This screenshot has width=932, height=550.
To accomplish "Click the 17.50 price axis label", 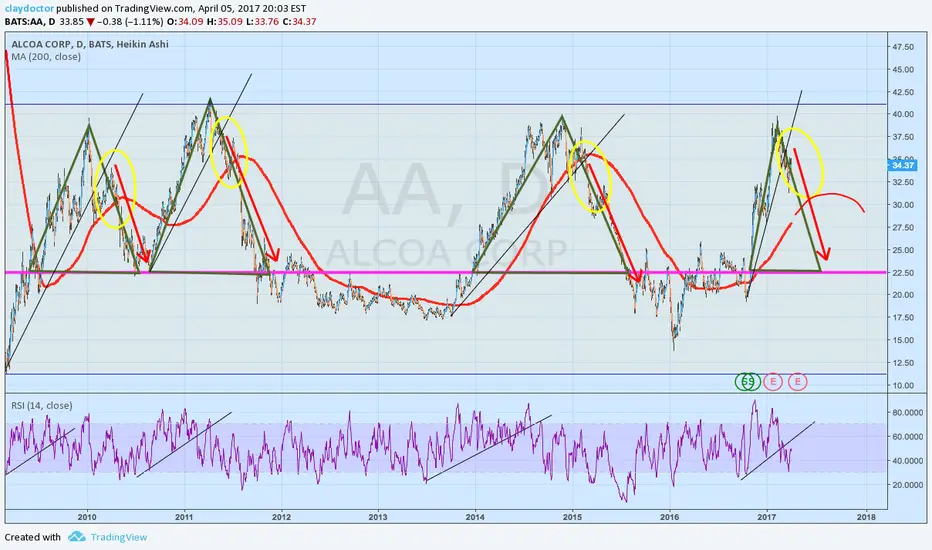I will pos(903,318).
